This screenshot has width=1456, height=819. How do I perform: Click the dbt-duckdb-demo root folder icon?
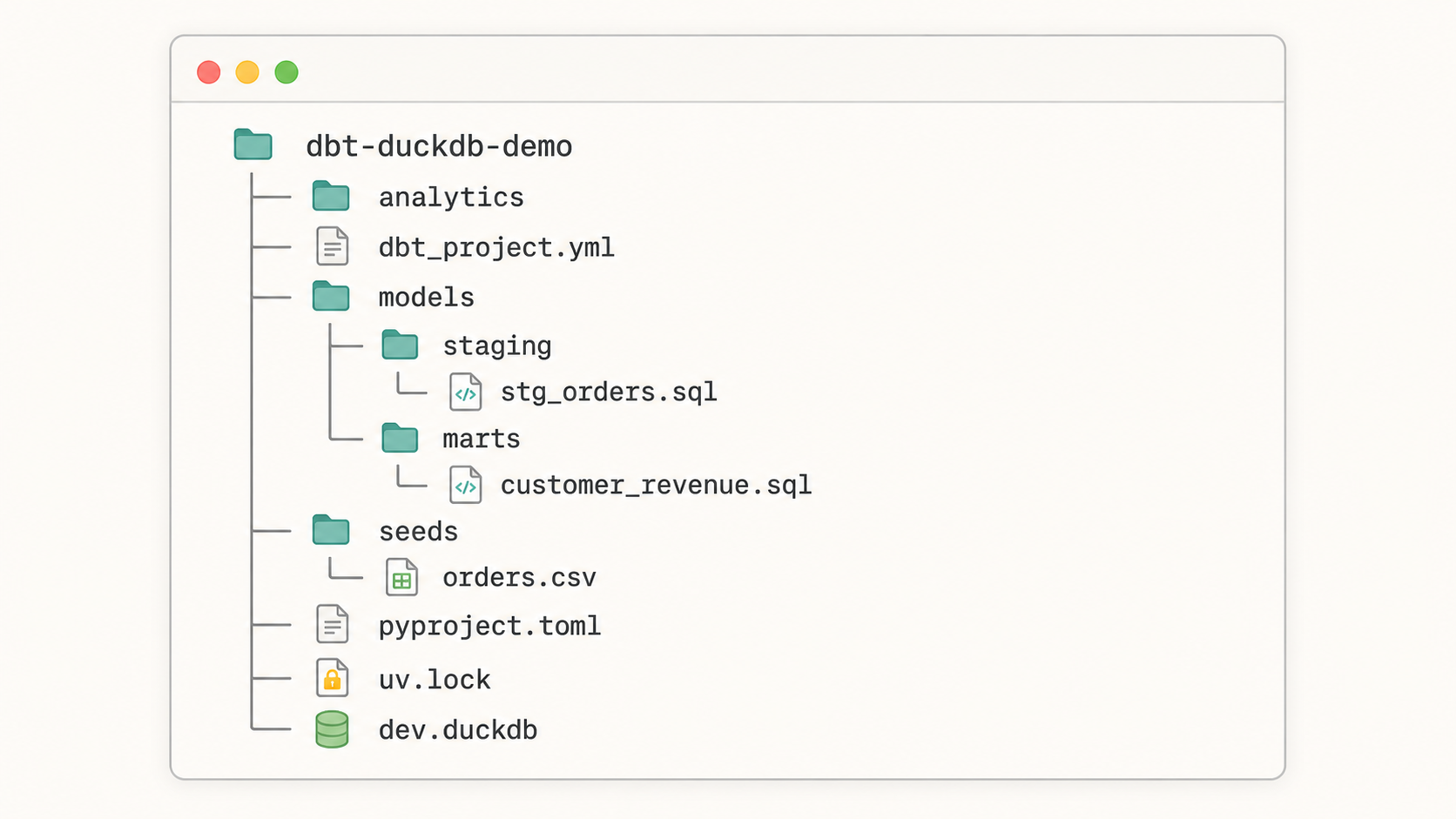tap(253, 144)
